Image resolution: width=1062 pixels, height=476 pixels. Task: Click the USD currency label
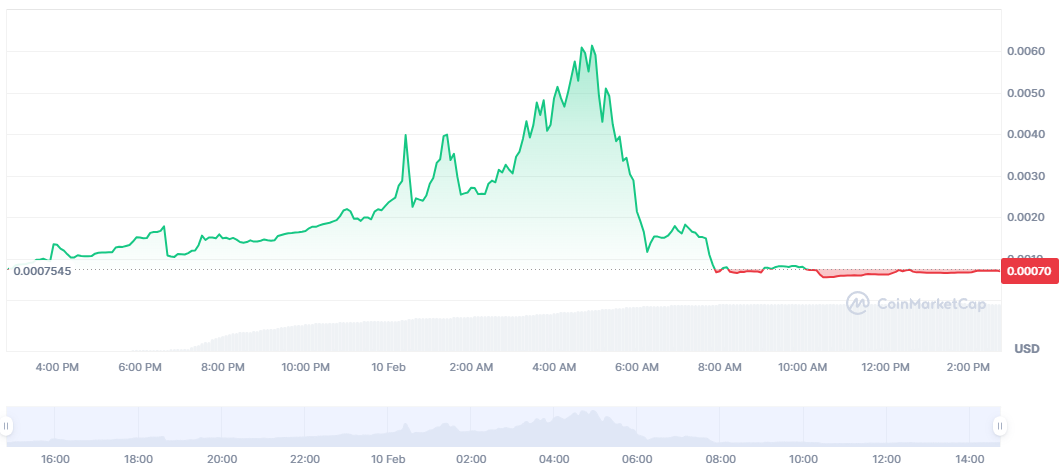pyautogui.click(x=1027, y=349)
